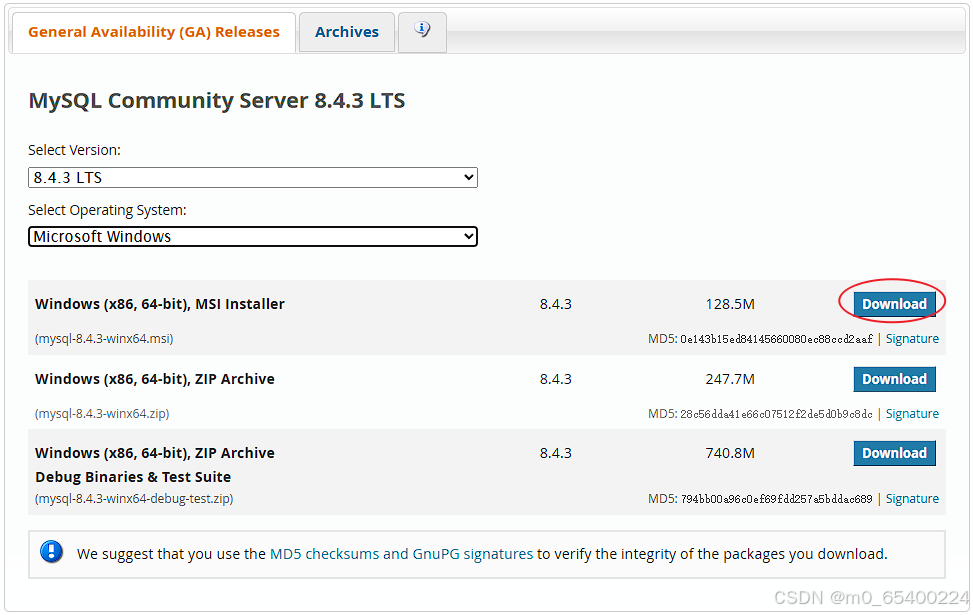
Task: Download the Debug Binaries & Test Suite
Action: [894, 453]
